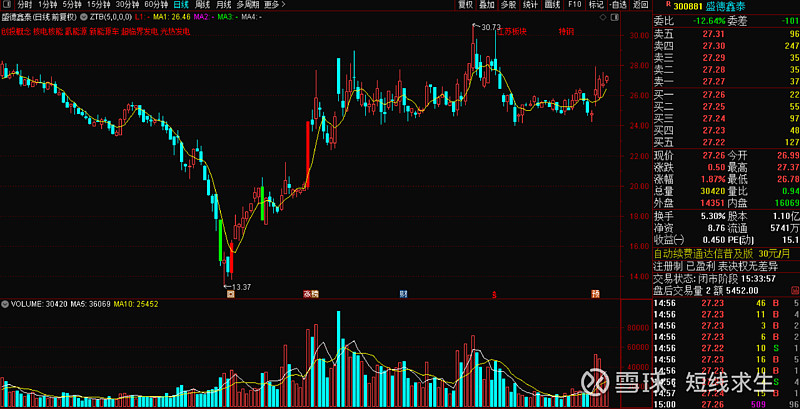This screenshot has width=800, height=409.
Task: Click the 叠加 overlay button
Action: pyautogui.click(x=487, y=5)
